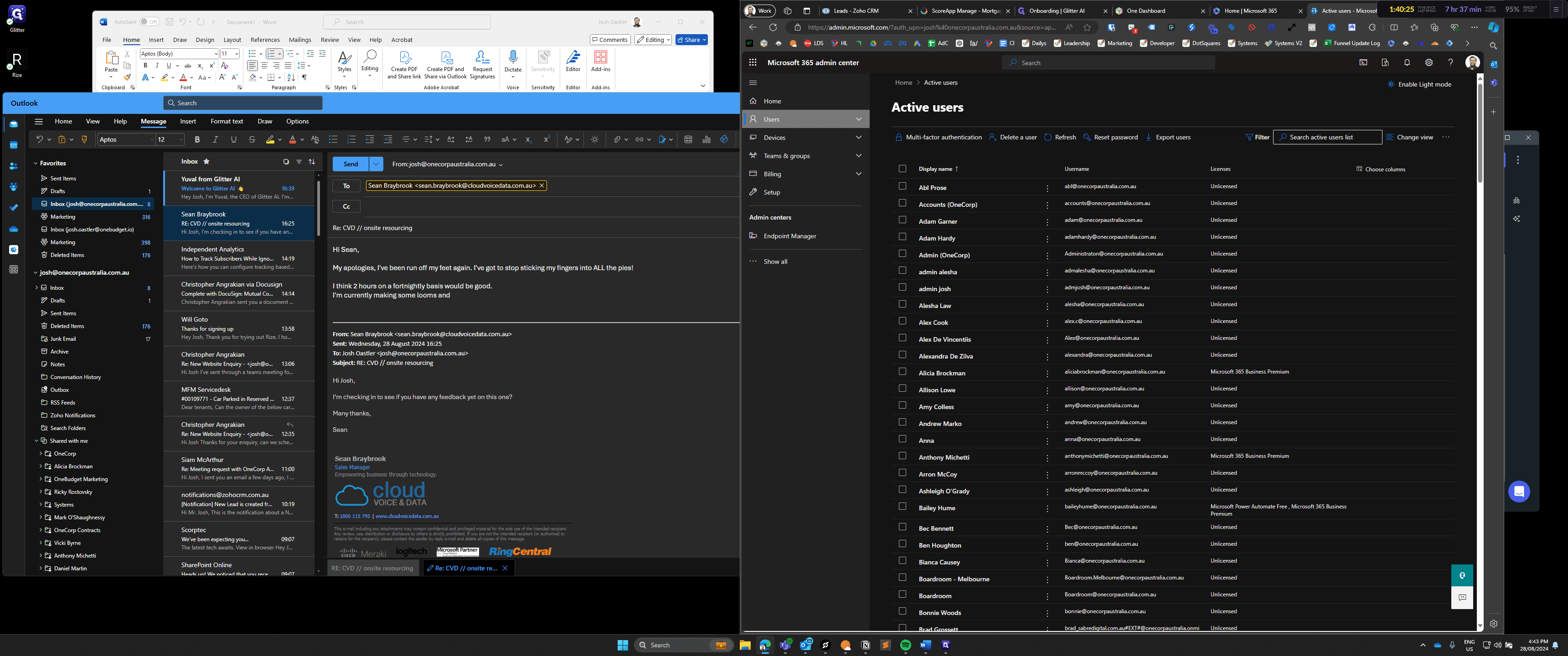Toggle admin center navigation hamburger menu
The height and width of the screenshot is (656, 1568).
coord(753,83)
